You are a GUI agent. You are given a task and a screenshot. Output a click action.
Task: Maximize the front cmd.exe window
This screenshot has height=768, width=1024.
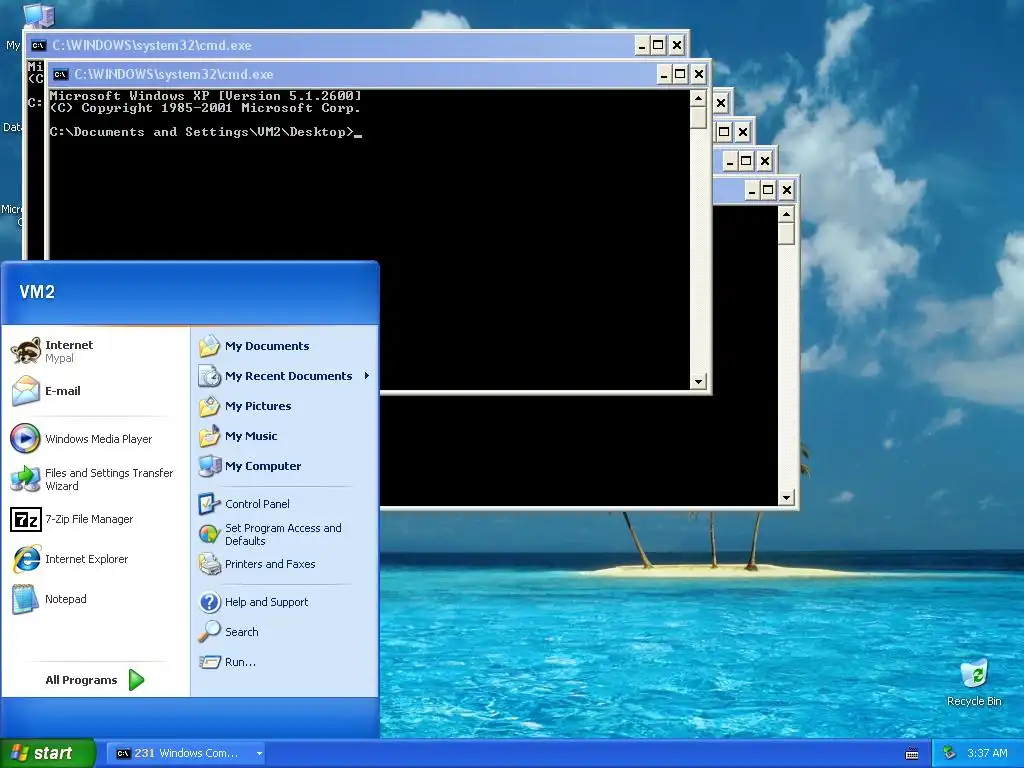coord(680,74)
